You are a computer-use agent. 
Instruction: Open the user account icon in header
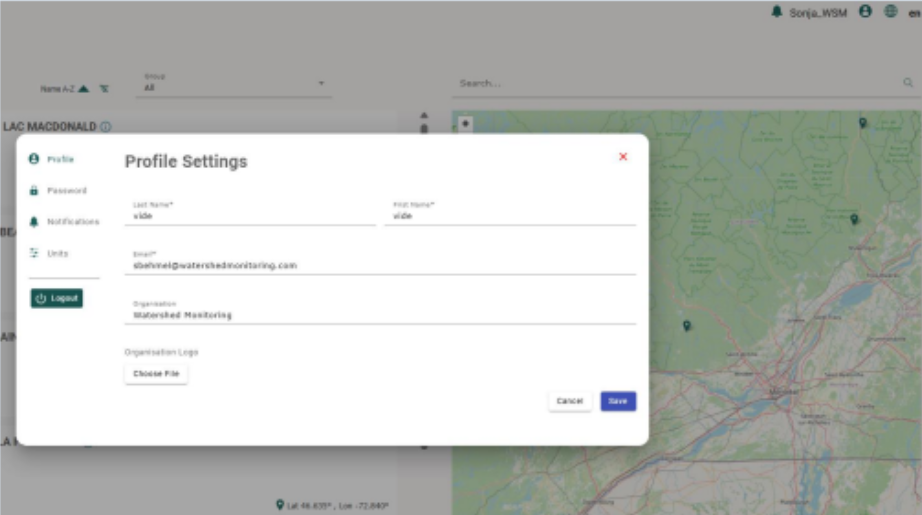865,12
